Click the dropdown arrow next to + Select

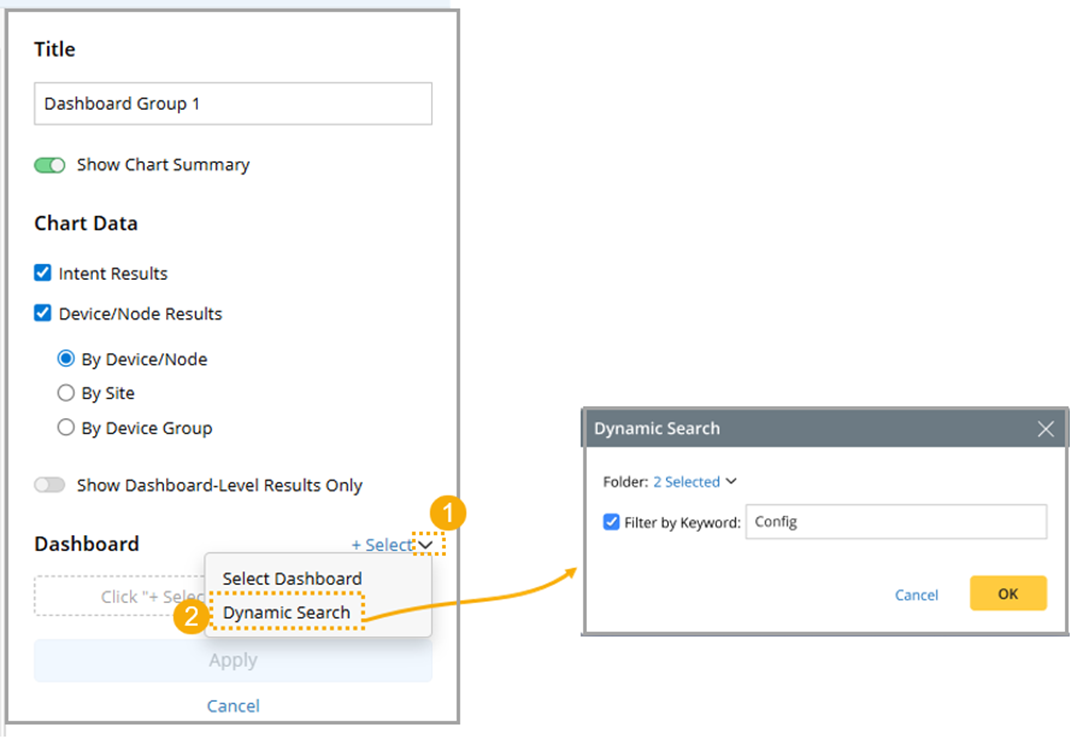click(x=426, y=545)
